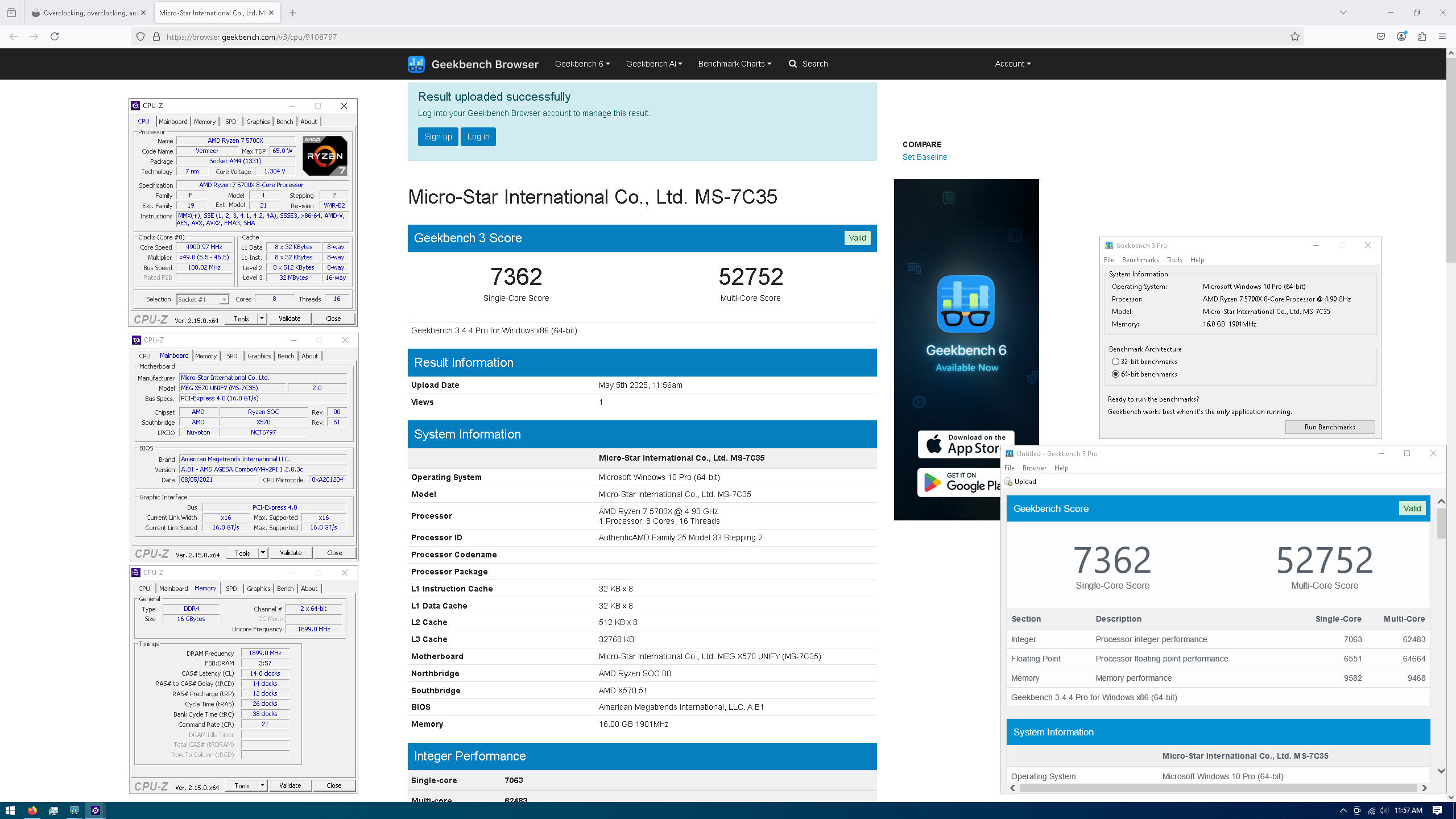Reload the Geekbench result page
This screenshot has width=1456, height=819.
coord(55,36)
